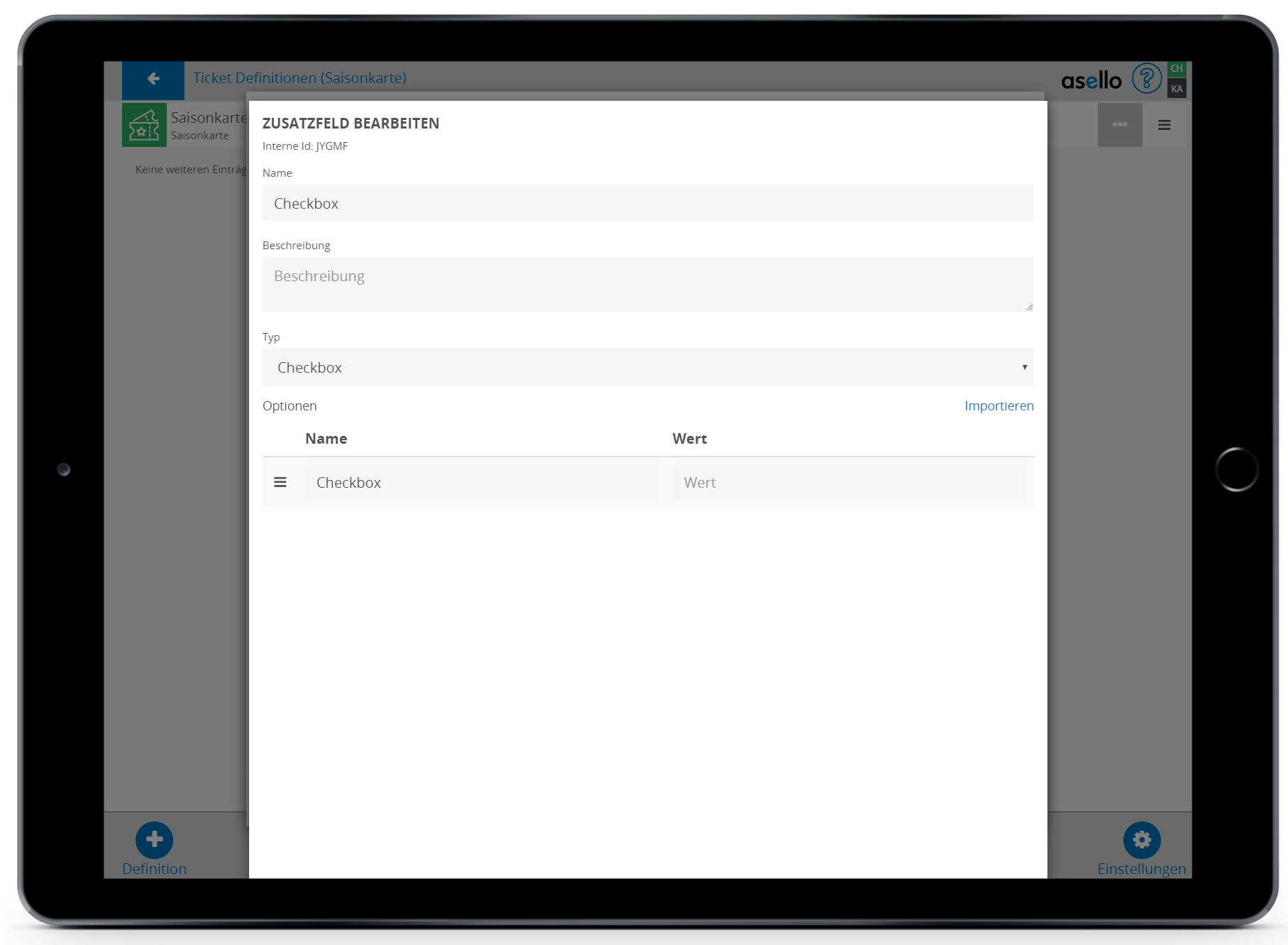Open the help question mark icon
The image size is (1288, 945).
[1146, 79]
